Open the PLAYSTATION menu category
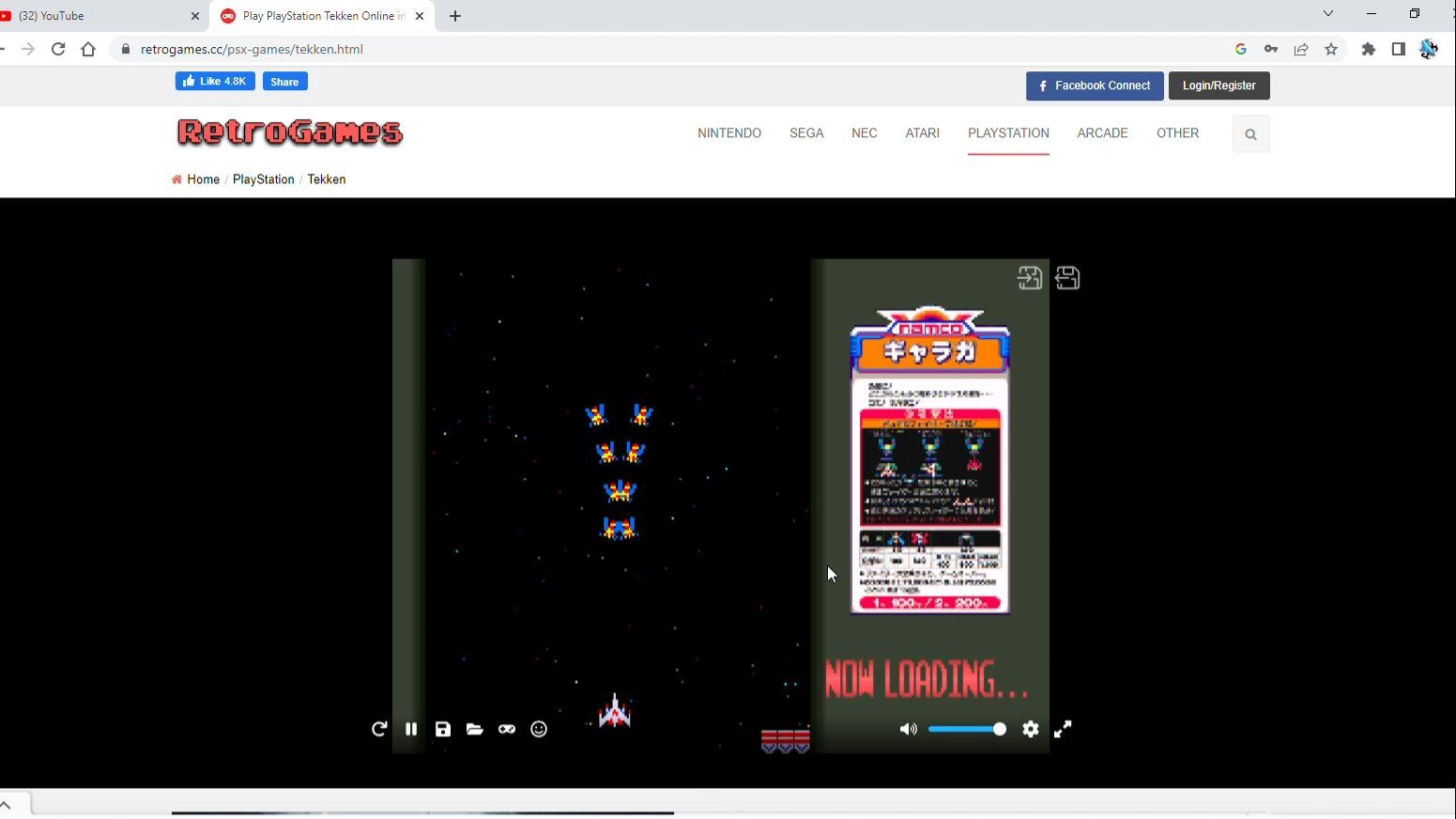The height and width of the screenshot is (819, 1456). pos(1008,133)
